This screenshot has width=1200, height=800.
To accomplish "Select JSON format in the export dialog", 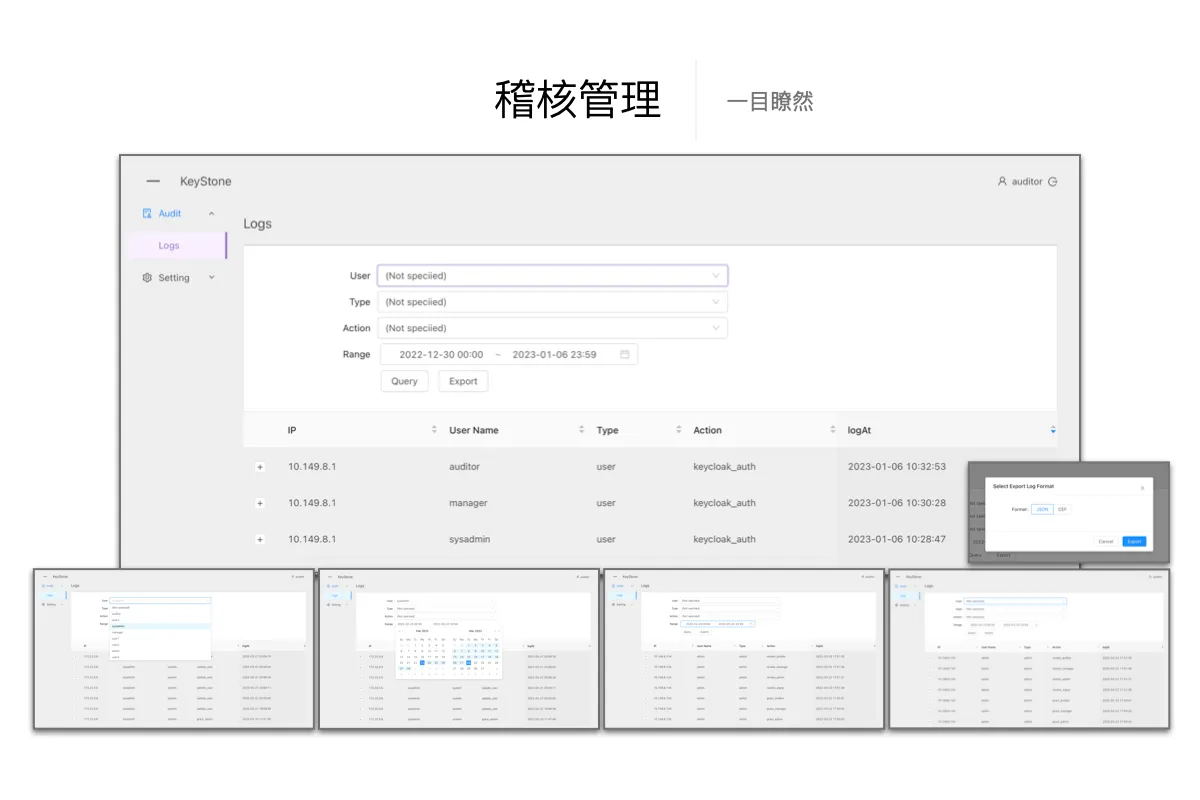I will click(1042, 509).
